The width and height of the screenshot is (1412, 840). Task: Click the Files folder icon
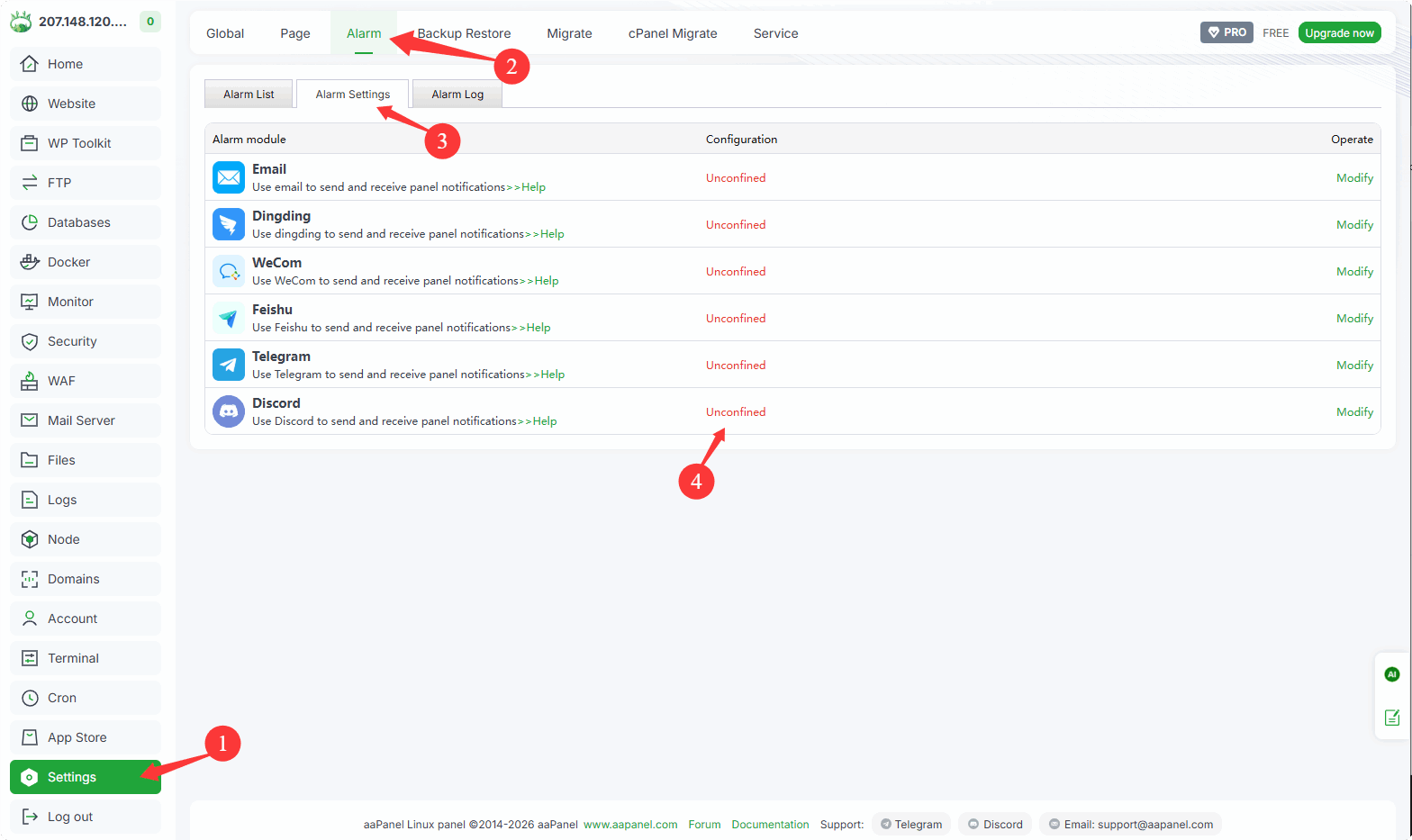(30, 460)
